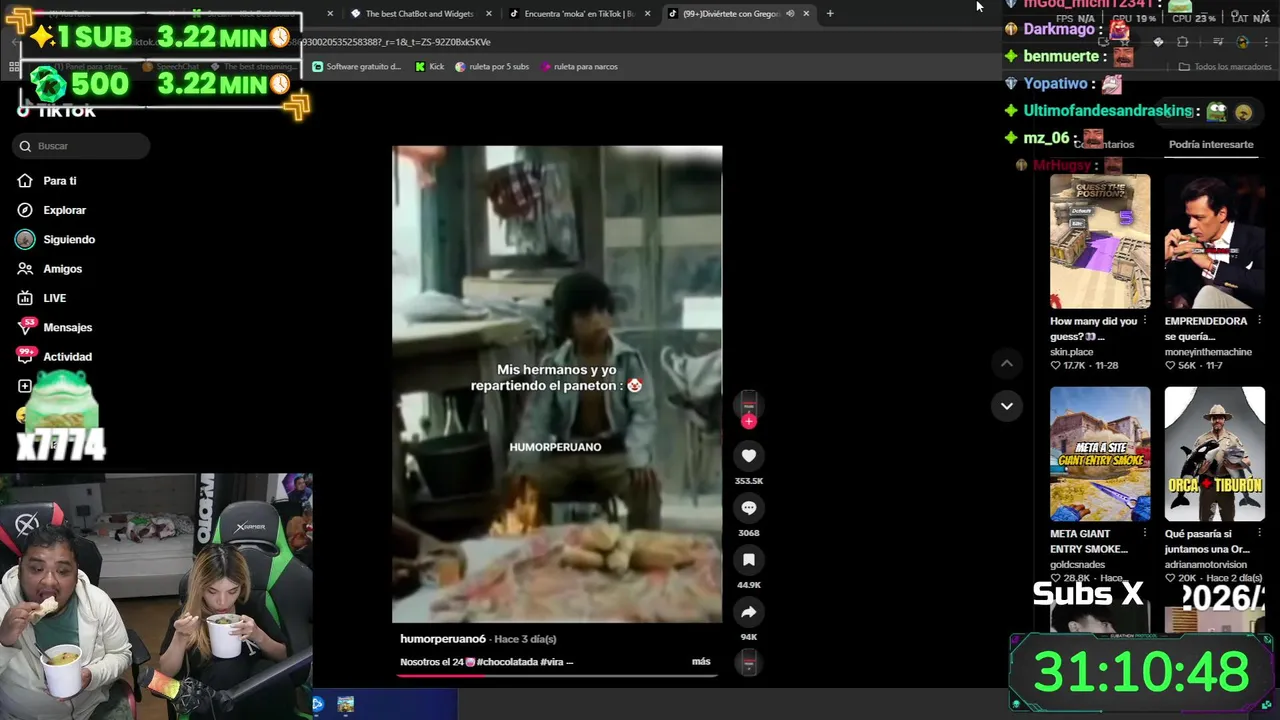The width and height of the screenshot is (1280, 720).
Task: Save the video using the bookmark icon
Action: tap(748, 560)
